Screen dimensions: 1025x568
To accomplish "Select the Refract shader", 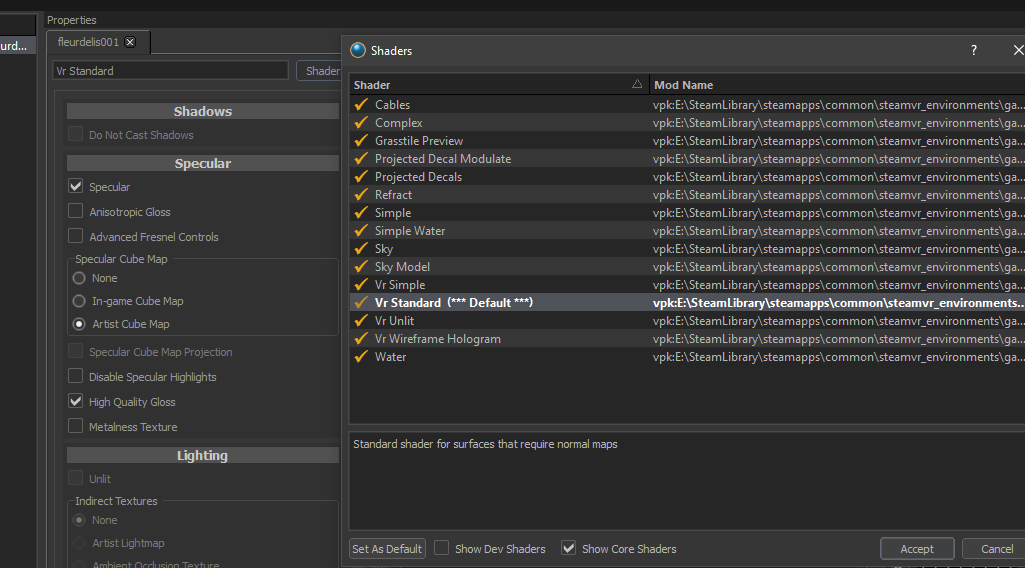I will click(x=687, y=194).
